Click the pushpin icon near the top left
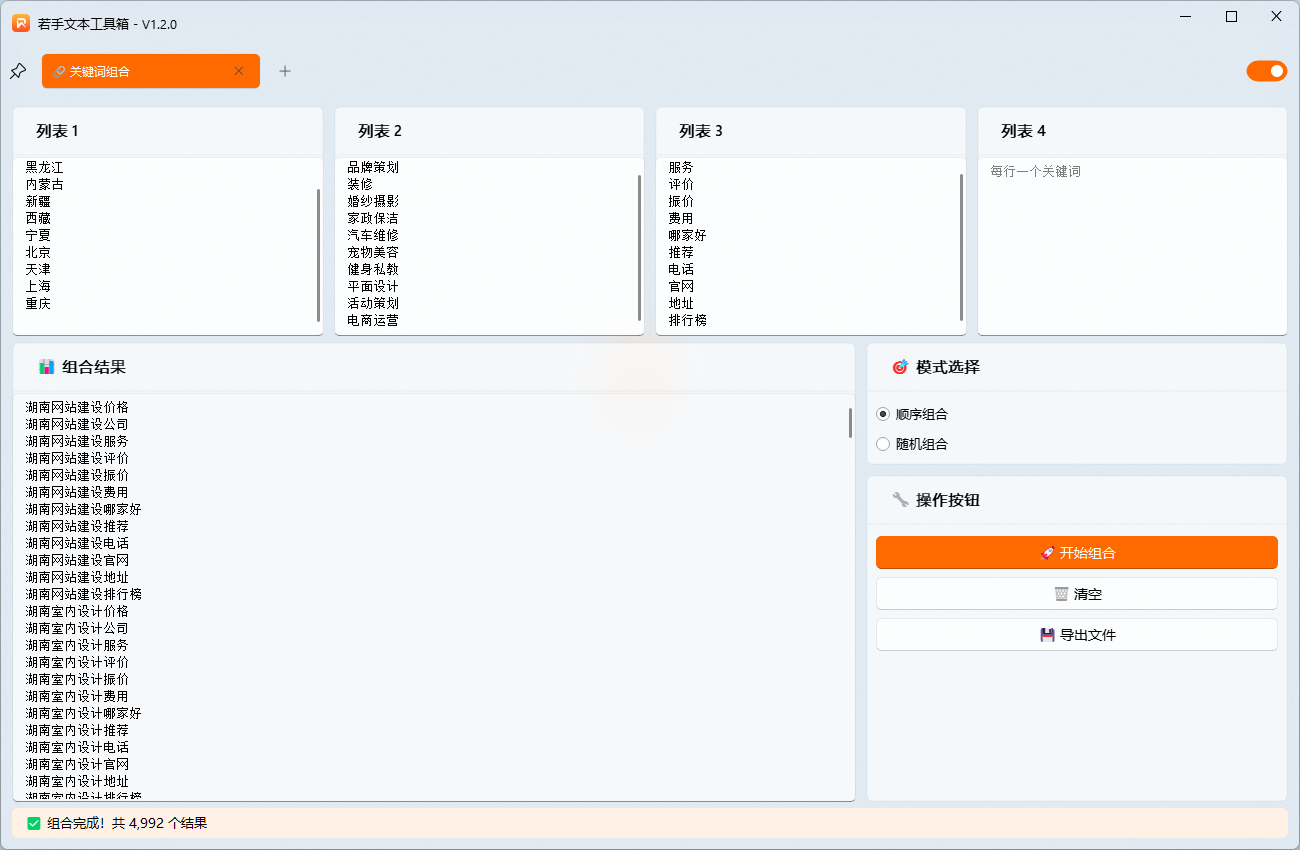 (16, 70)
